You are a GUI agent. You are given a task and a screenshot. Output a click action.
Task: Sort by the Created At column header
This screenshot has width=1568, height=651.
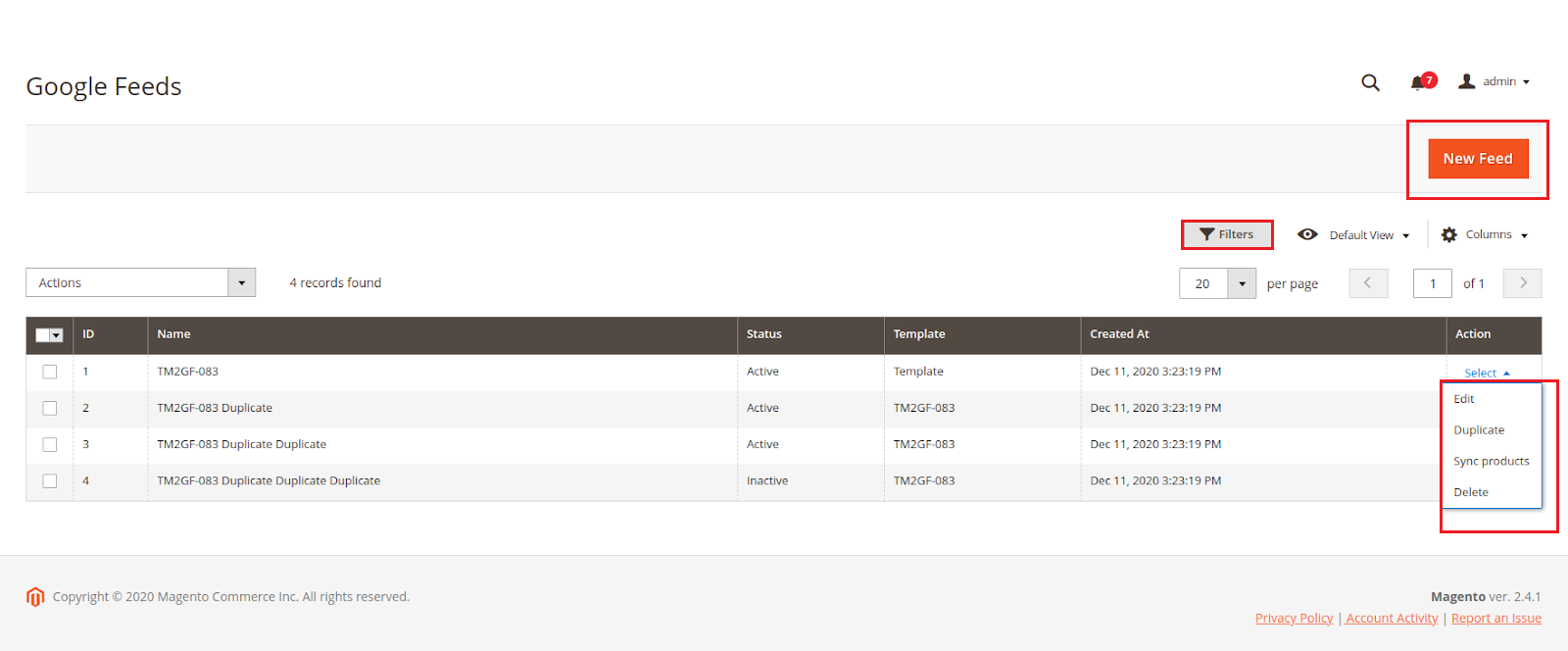tap(1263, 335)
